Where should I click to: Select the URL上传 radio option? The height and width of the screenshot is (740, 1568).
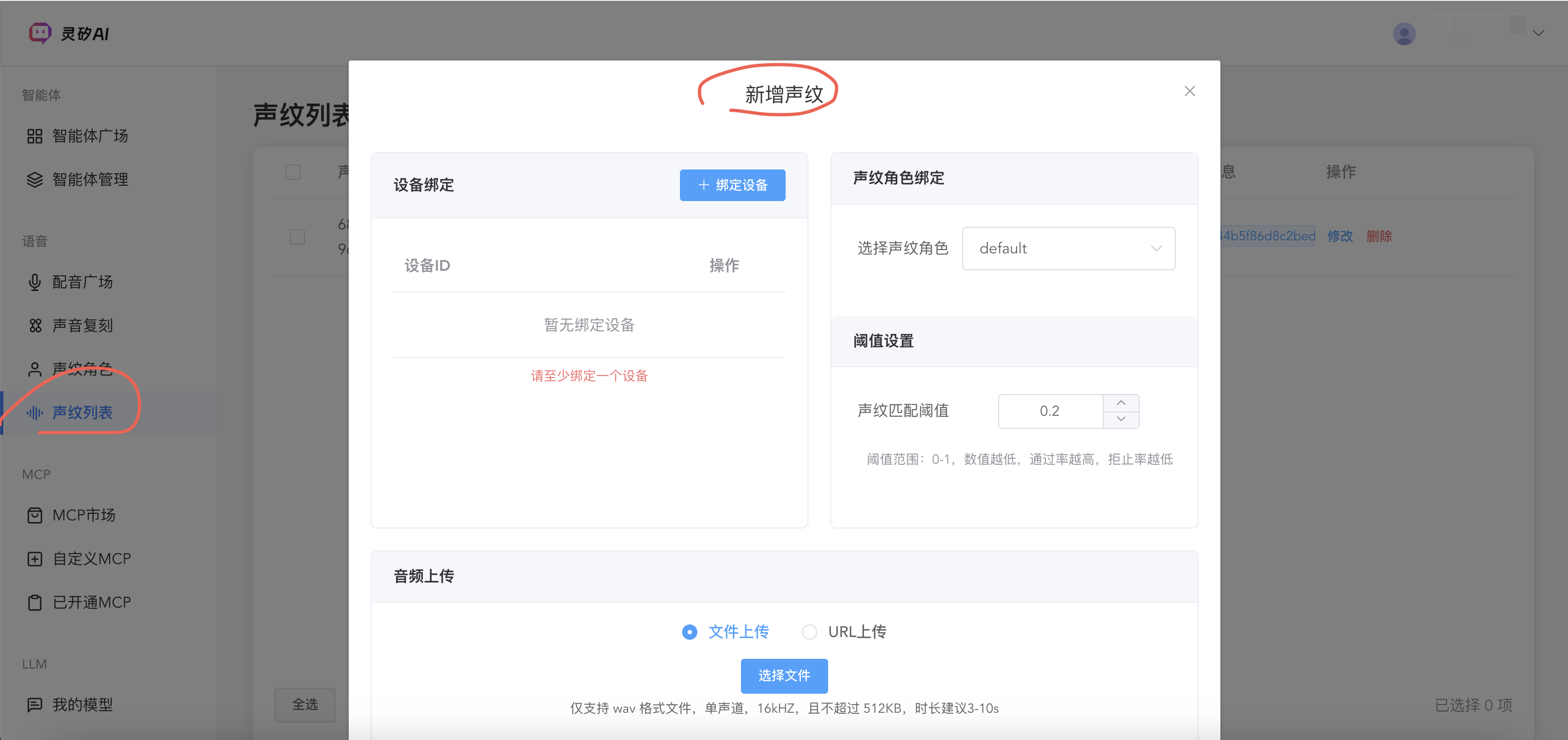[x=809, y=632]
